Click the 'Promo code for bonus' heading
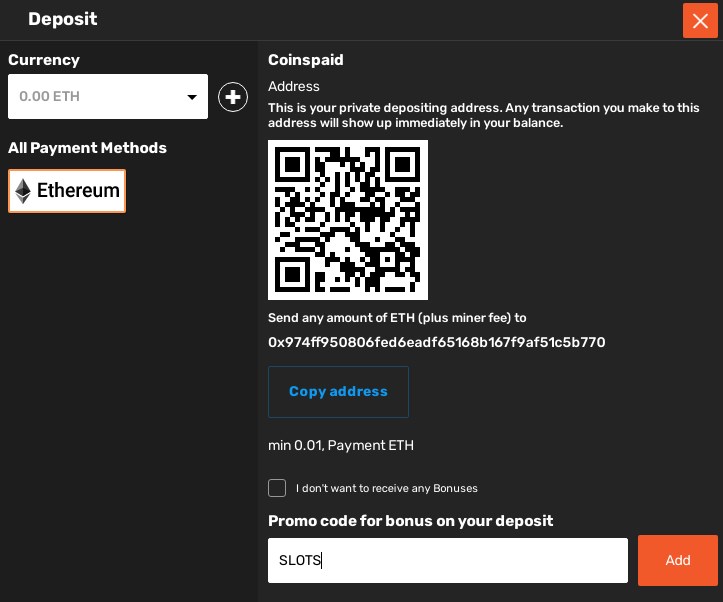 (x=410, y=521)
